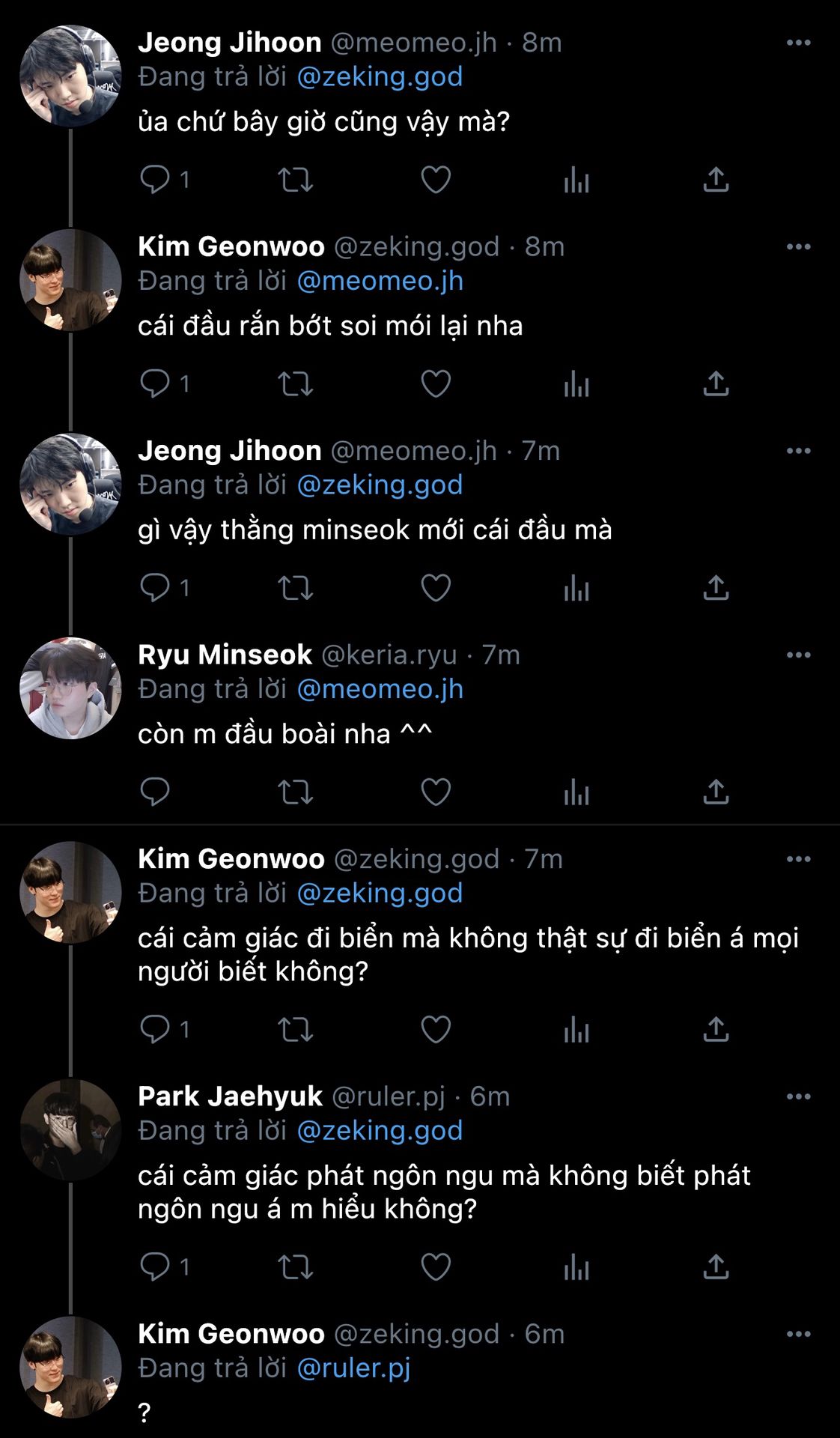View analytics of Park Jaehyuk's tweet
Screen dimensions: 840x1438
click(x=576, y=1267)
